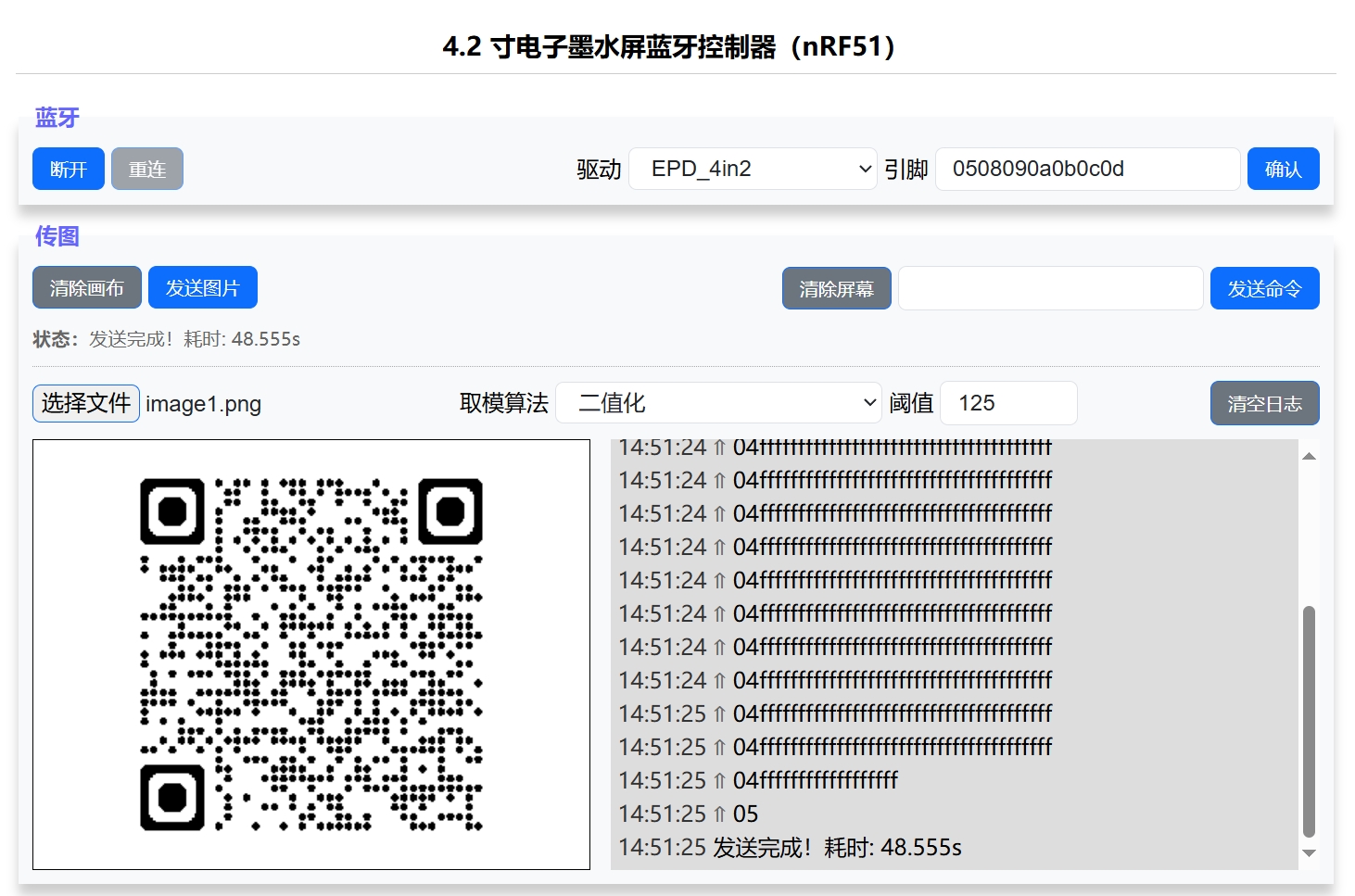Screen dimensions: 1355x896
Task: Clear the log with 清空日志
Action: coord(1263,404)
